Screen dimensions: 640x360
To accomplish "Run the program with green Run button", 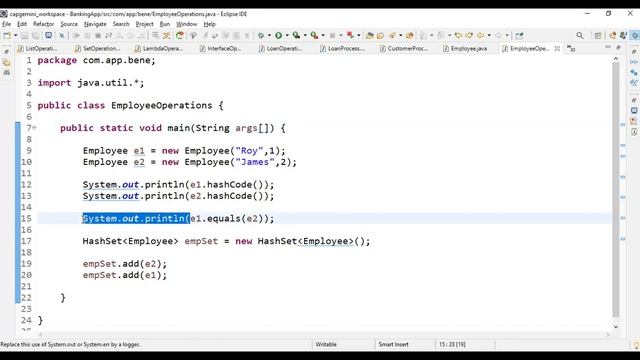I will [278, 36].
